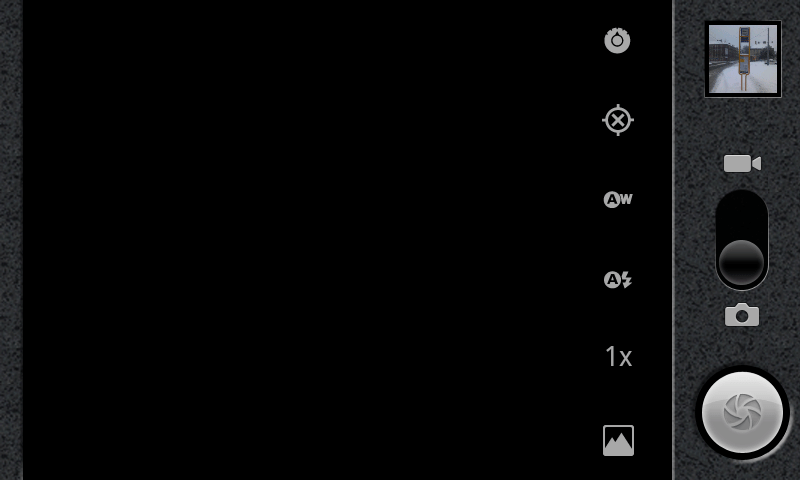Image resolution: width=800 pixels, height=480 pixels.
Task: Expand flash choices via A-lightning icon
Action: 618,280
